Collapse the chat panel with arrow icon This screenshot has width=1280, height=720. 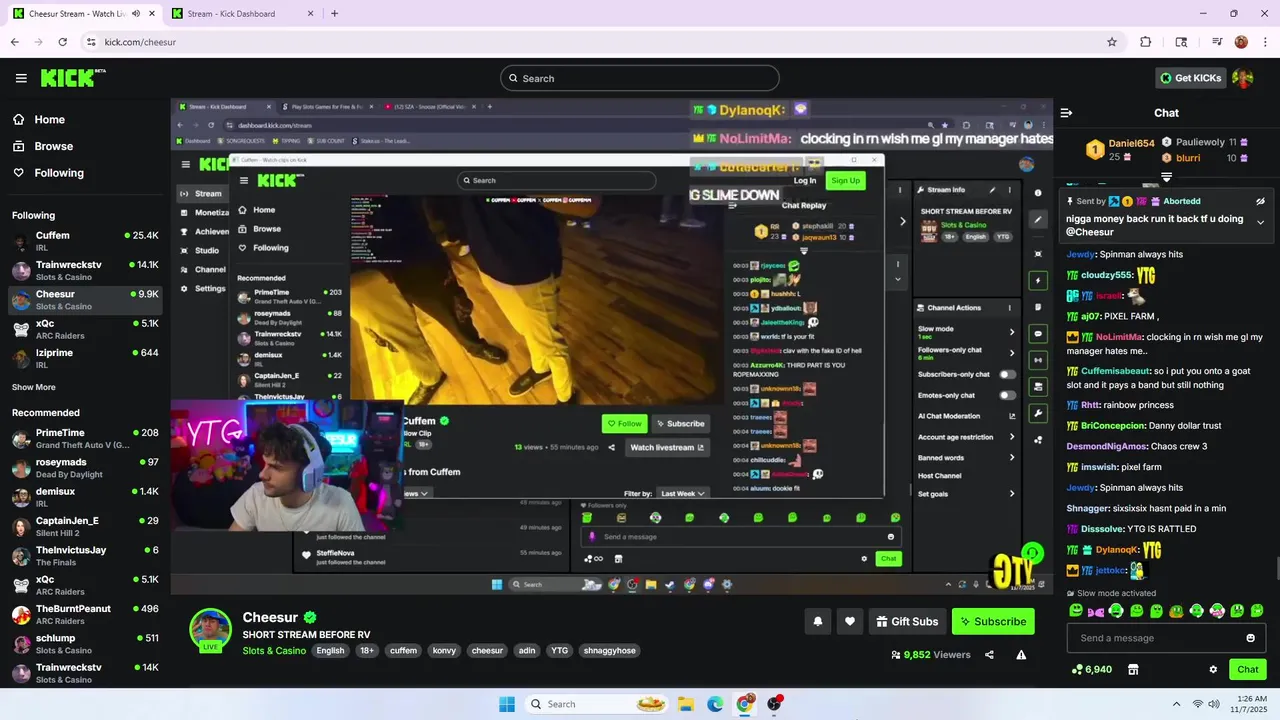pyautogui.click(x=1066, y=113)
